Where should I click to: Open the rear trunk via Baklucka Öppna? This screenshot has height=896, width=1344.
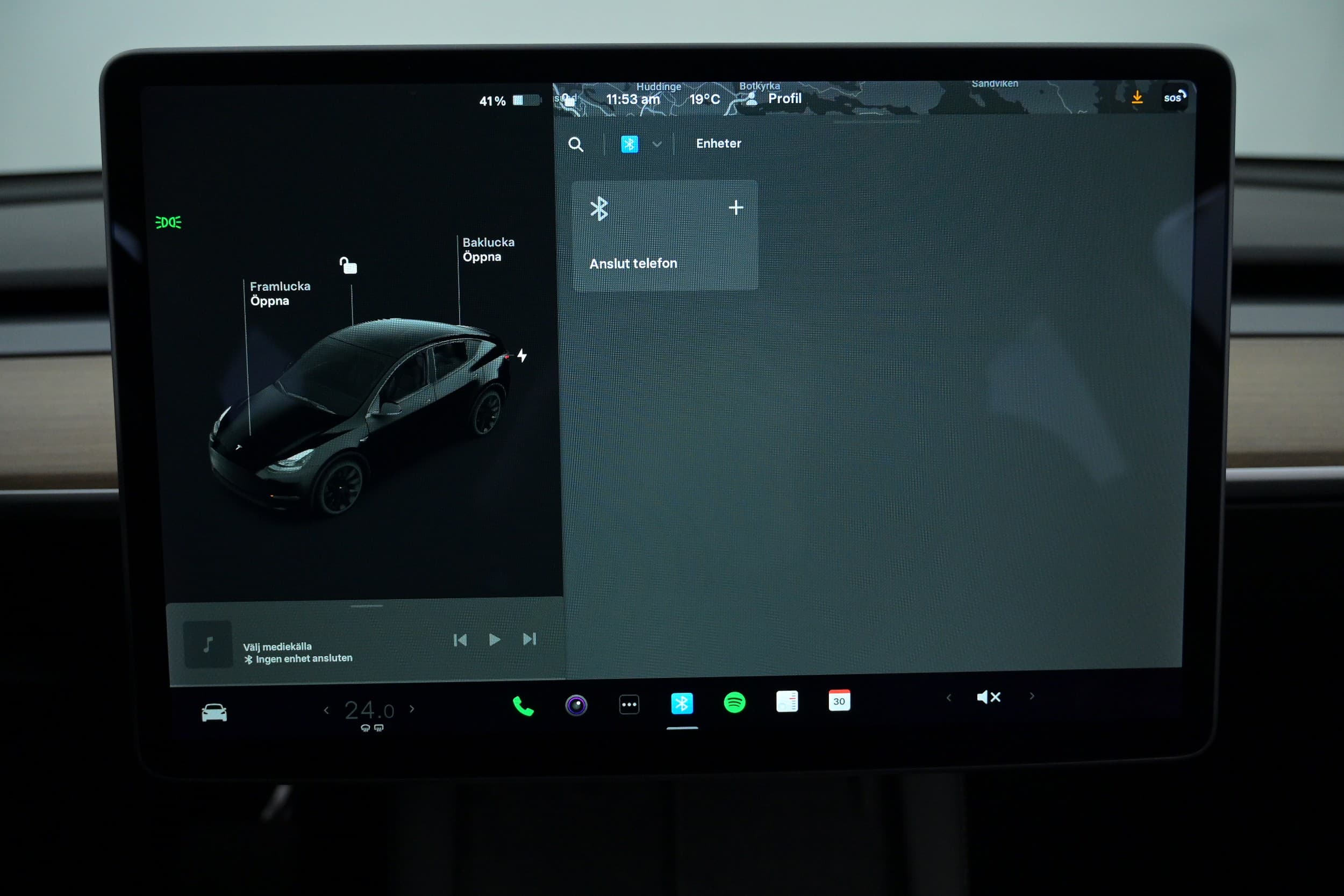489,249
